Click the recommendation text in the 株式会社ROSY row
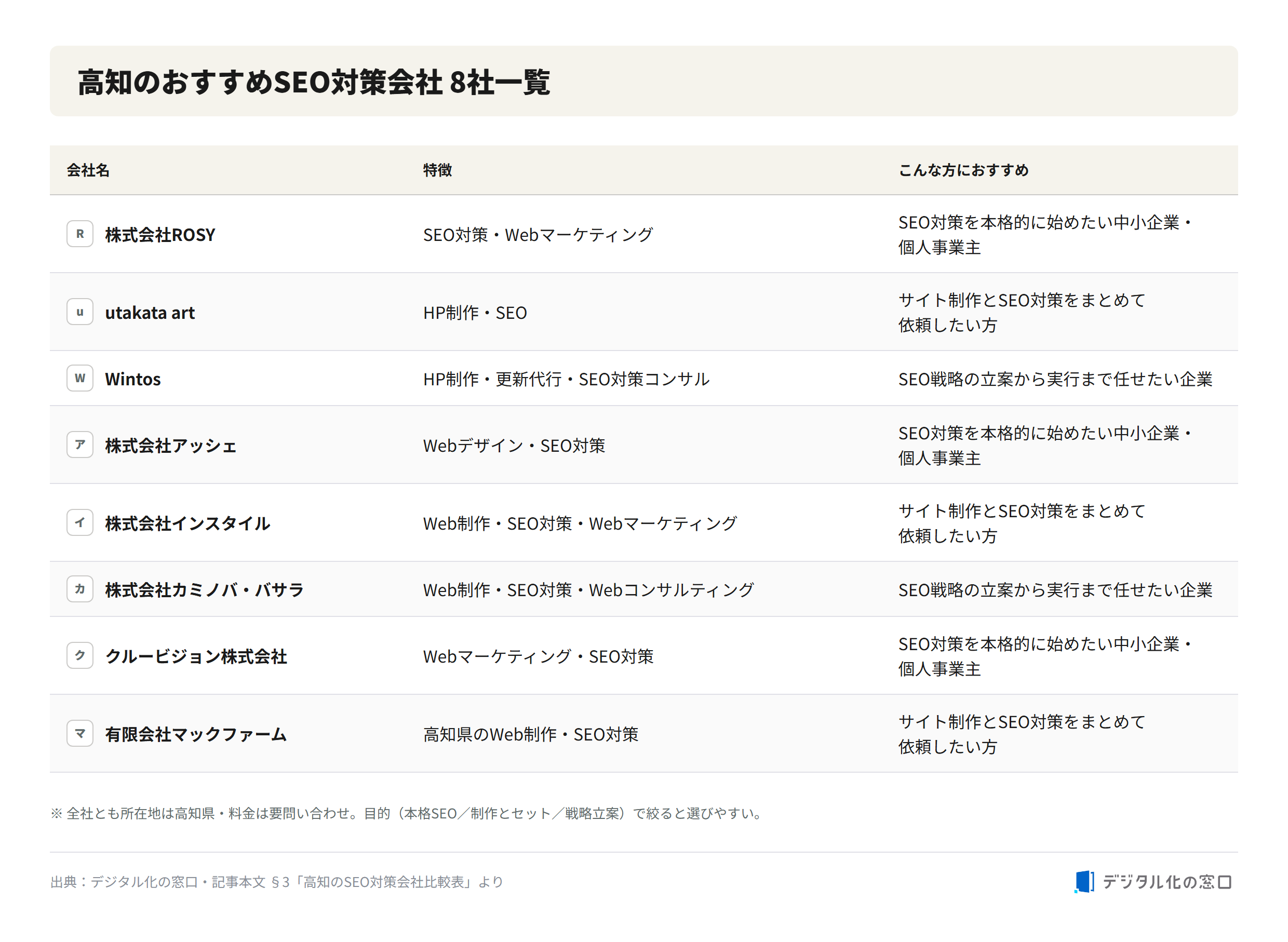 point(1045,234)
